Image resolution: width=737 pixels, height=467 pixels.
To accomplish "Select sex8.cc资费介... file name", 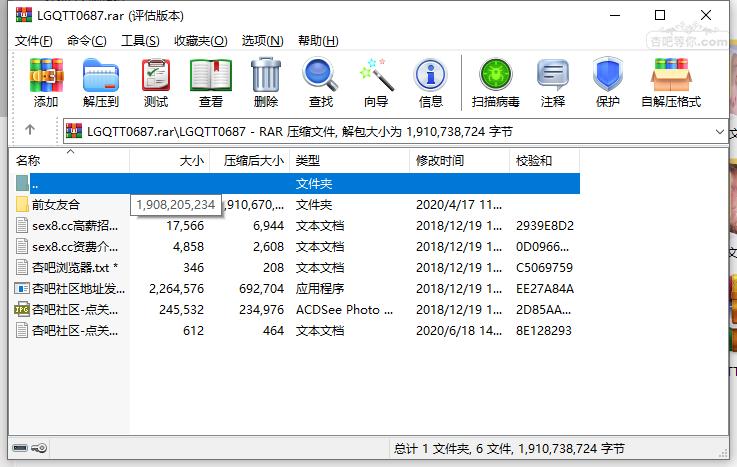I will tap(75, 246).
